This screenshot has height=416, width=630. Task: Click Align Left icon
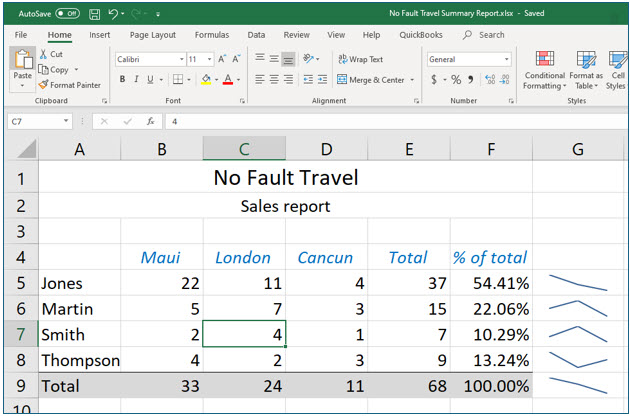click(260, 79)
